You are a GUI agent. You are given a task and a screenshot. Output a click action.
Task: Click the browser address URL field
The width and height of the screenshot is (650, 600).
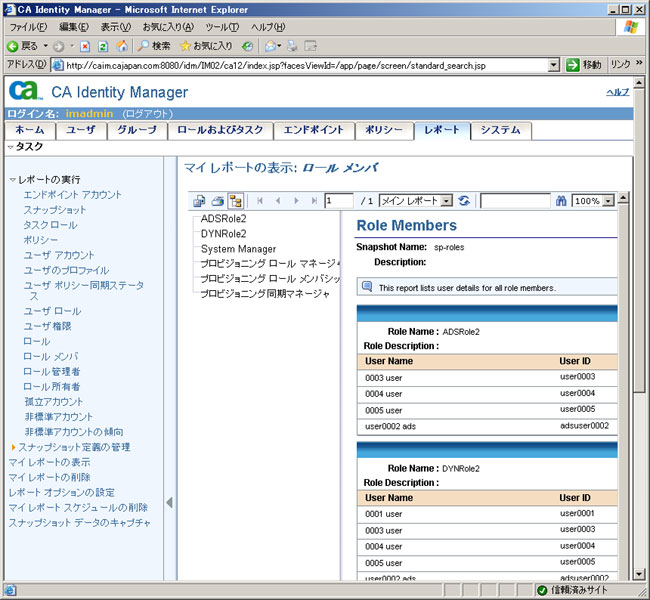coord(307,65)
